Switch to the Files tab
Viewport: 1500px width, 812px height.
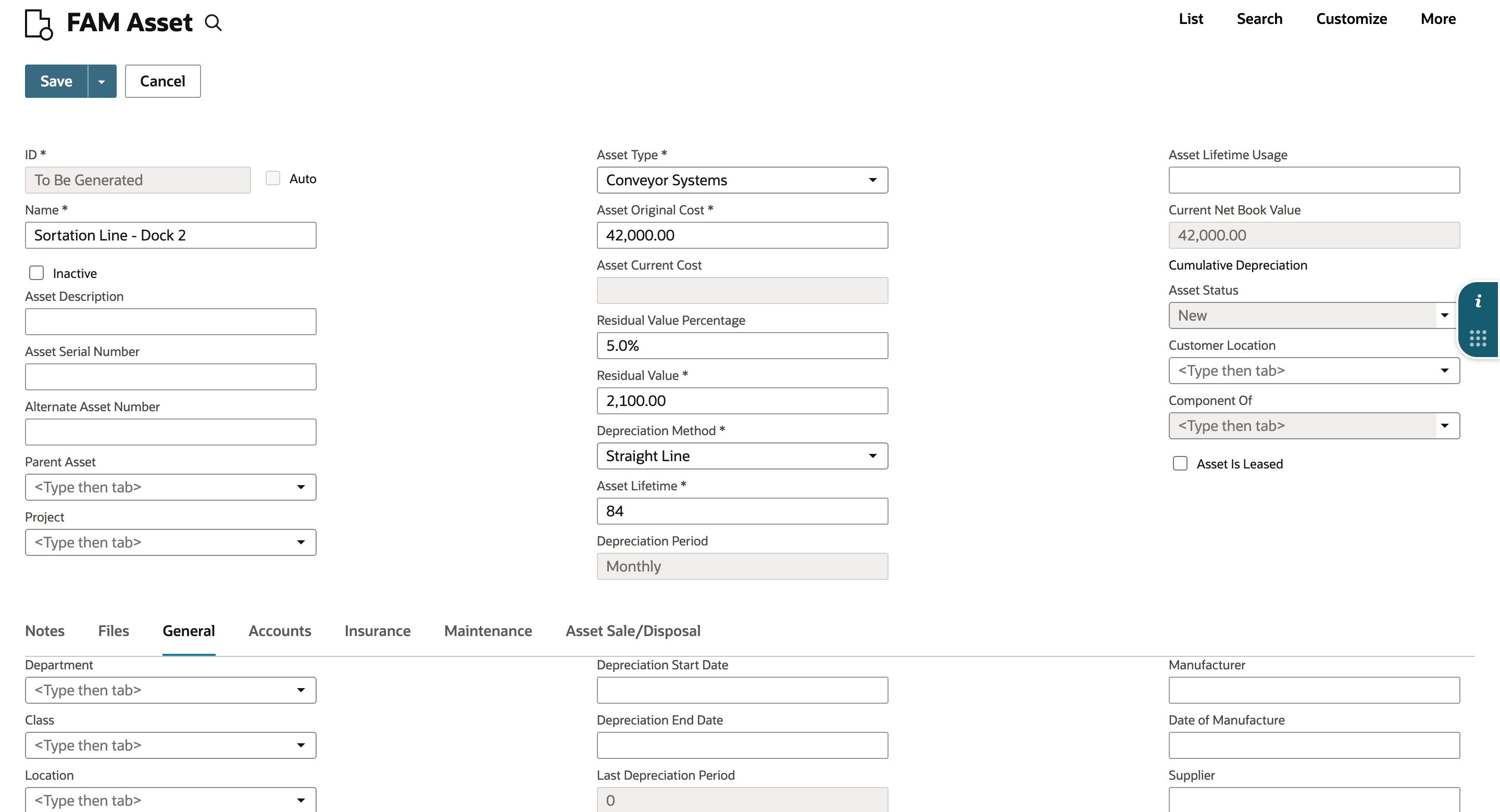point(114,631)
